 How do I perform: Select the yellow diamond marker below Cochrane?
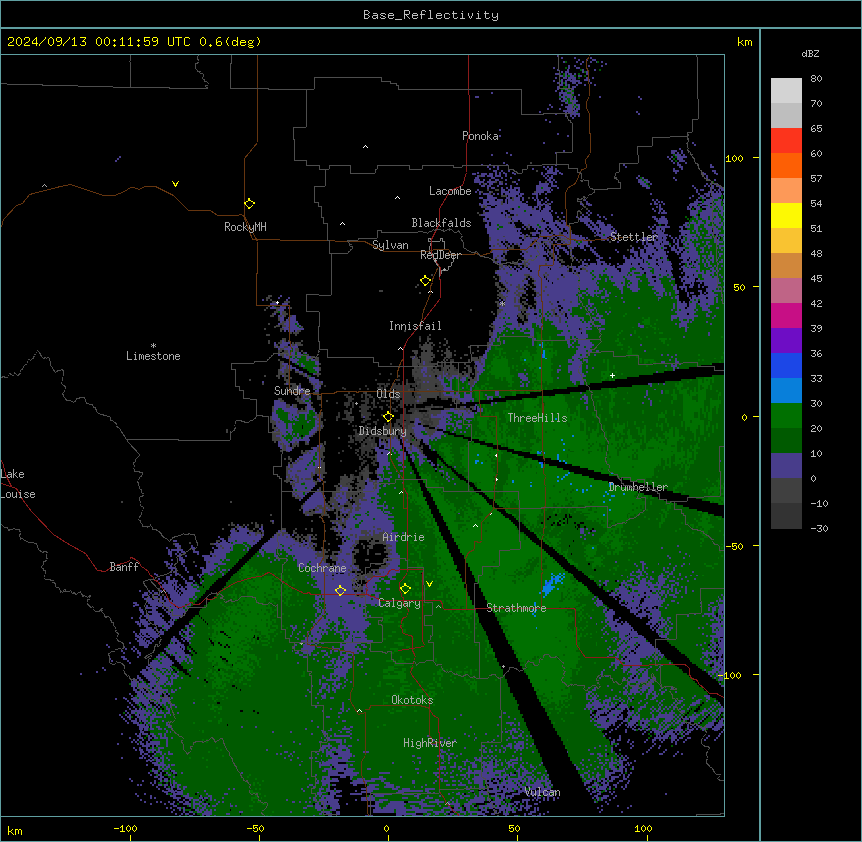pyautogui.click(x=340, y=590)
